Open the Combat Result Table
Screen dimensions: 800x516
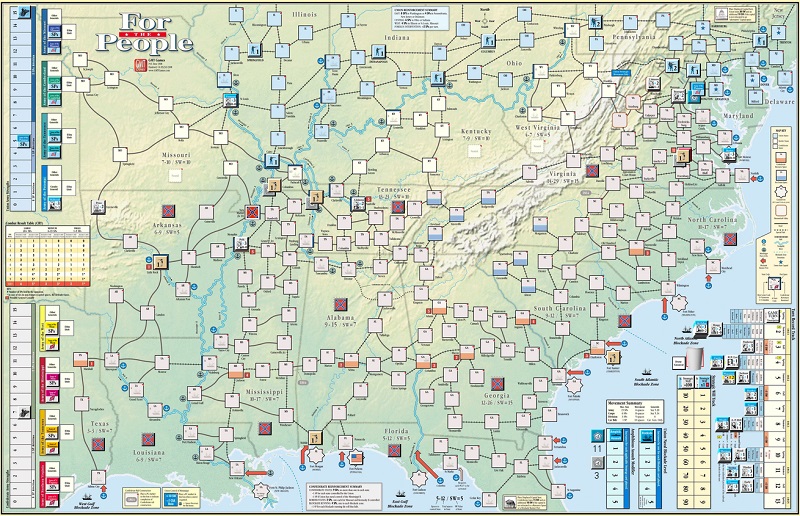tap(47, 254)
